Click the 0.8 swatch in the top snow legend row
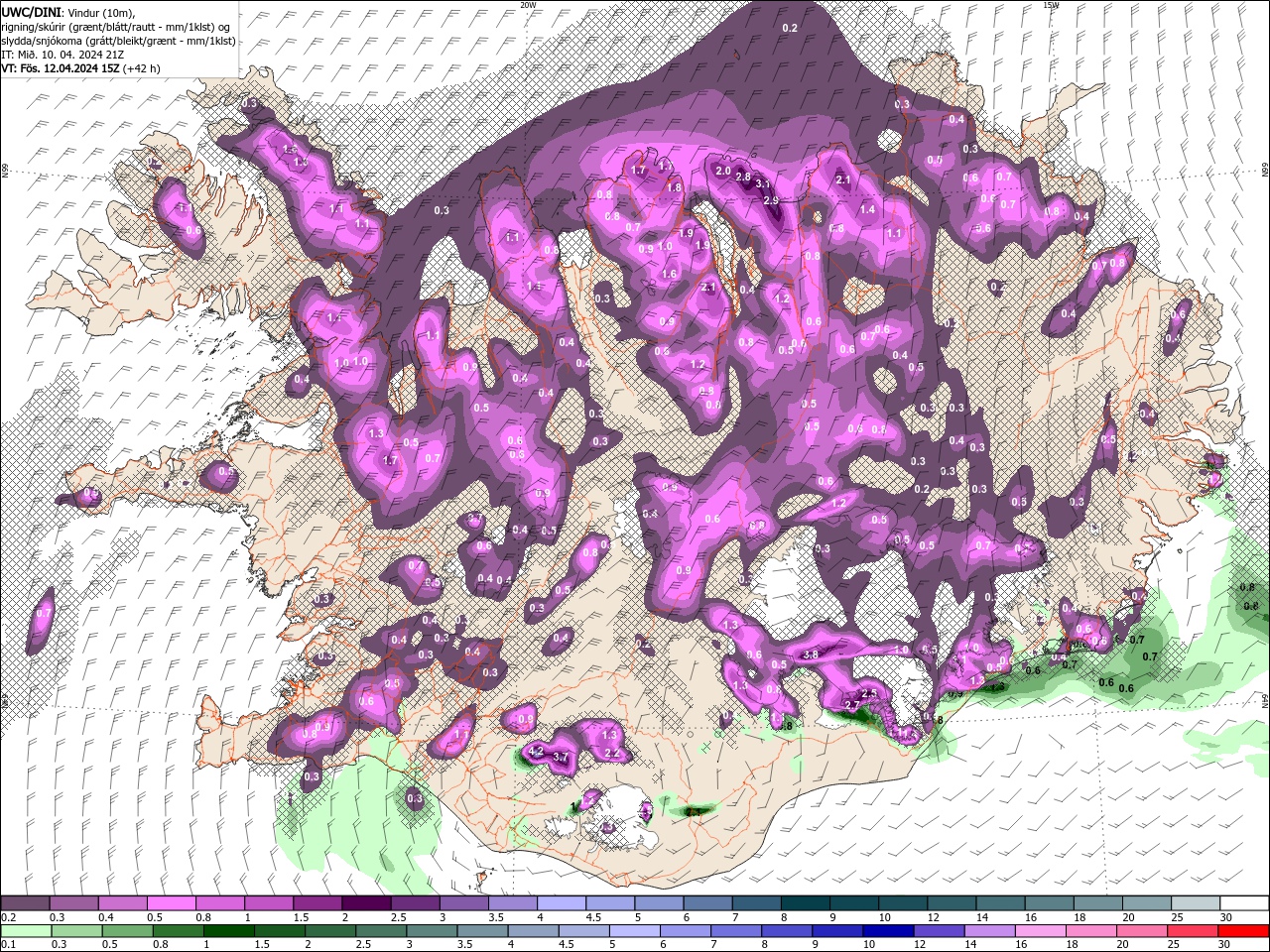 219,903
